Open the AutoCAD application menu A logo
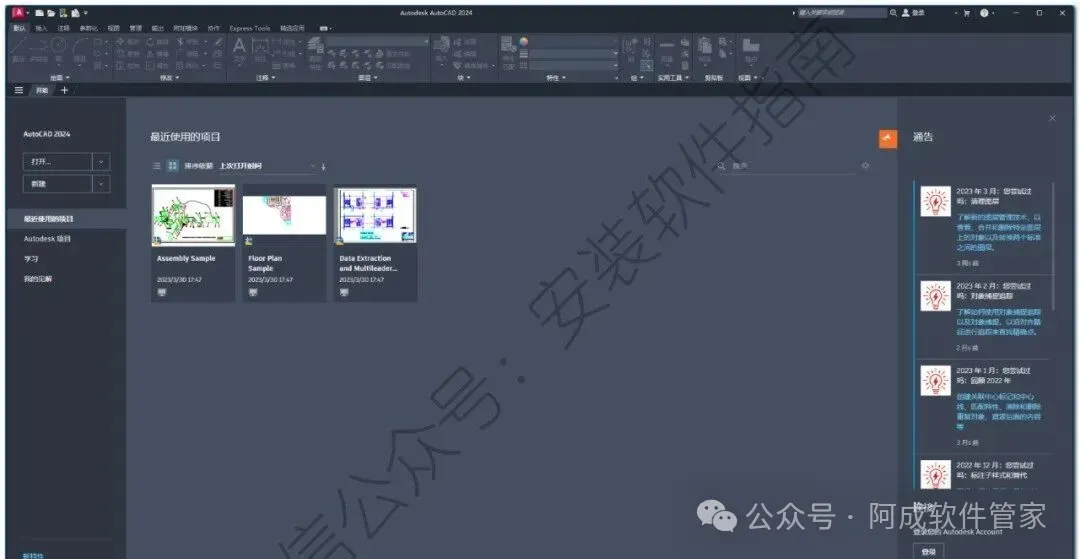Screen dimensions: 1080x559 (x=19, y=12)
